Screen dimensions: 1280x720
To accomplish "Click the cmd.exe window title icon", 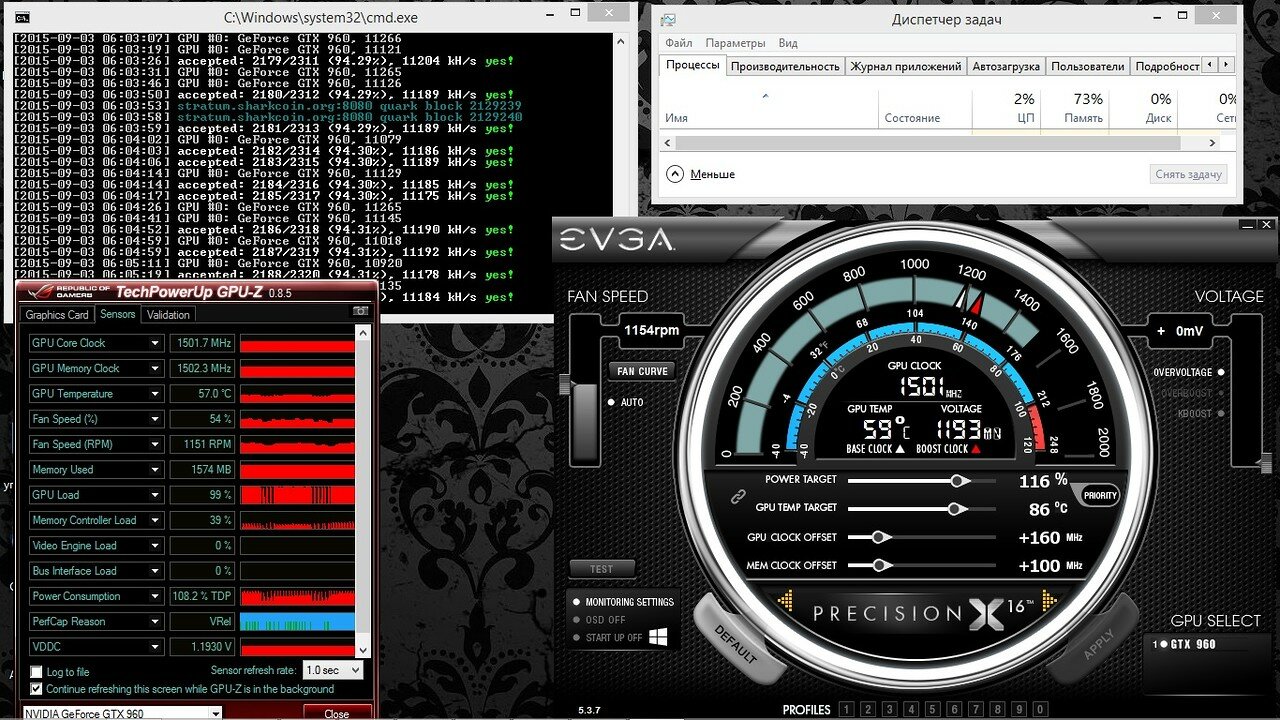I will 23,17.
